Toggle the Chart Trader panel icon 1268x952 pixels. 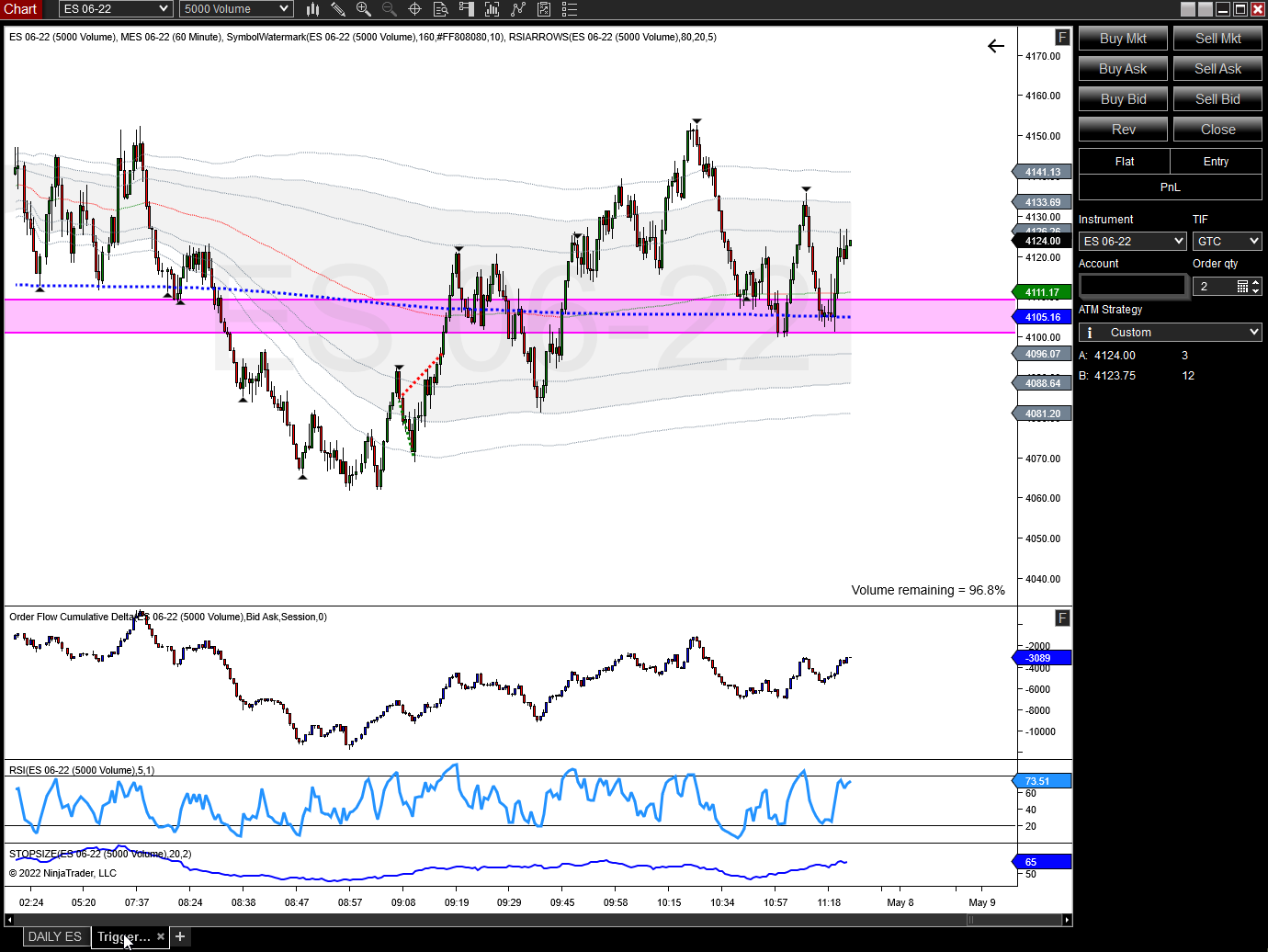click(x=467, y=9)
